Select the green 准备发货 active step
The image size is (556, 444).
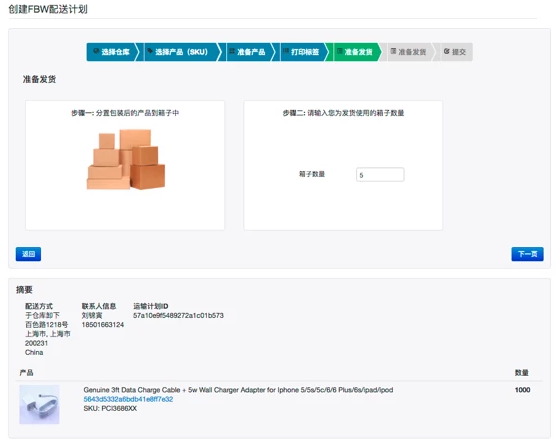point(358,52)
